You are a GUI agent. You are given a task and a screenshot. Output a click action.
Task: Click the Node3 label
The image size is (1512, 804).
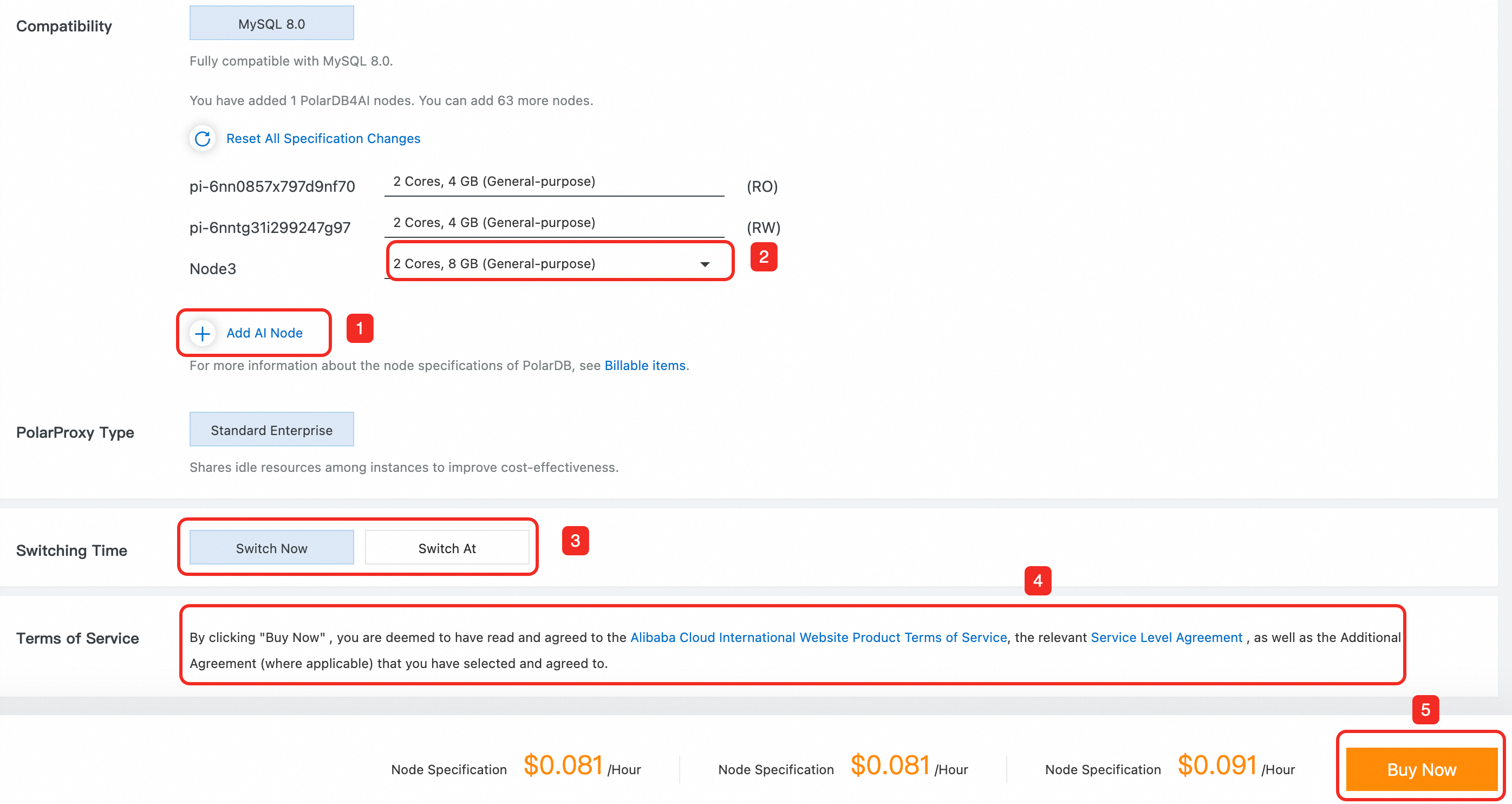212,269
